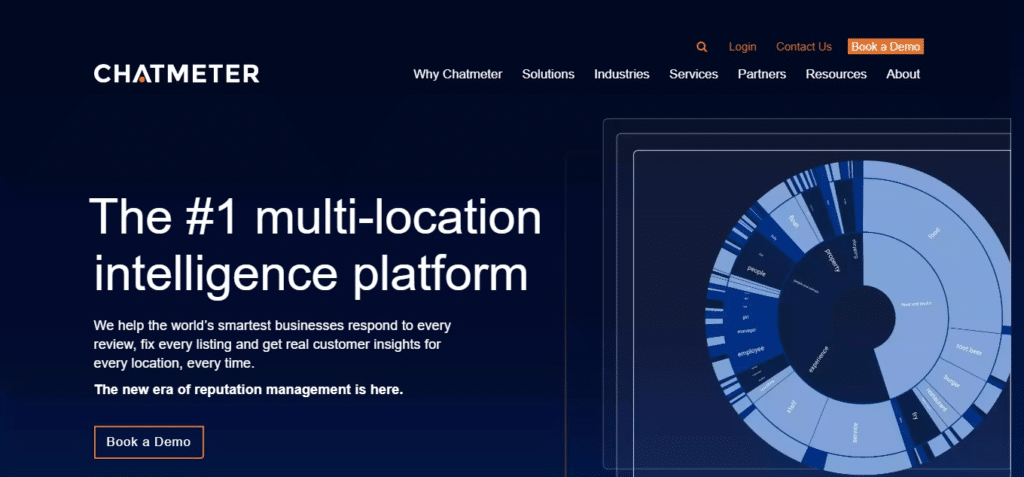
Task: Open the Solutions menu
Action: click(x=548, y=74)
